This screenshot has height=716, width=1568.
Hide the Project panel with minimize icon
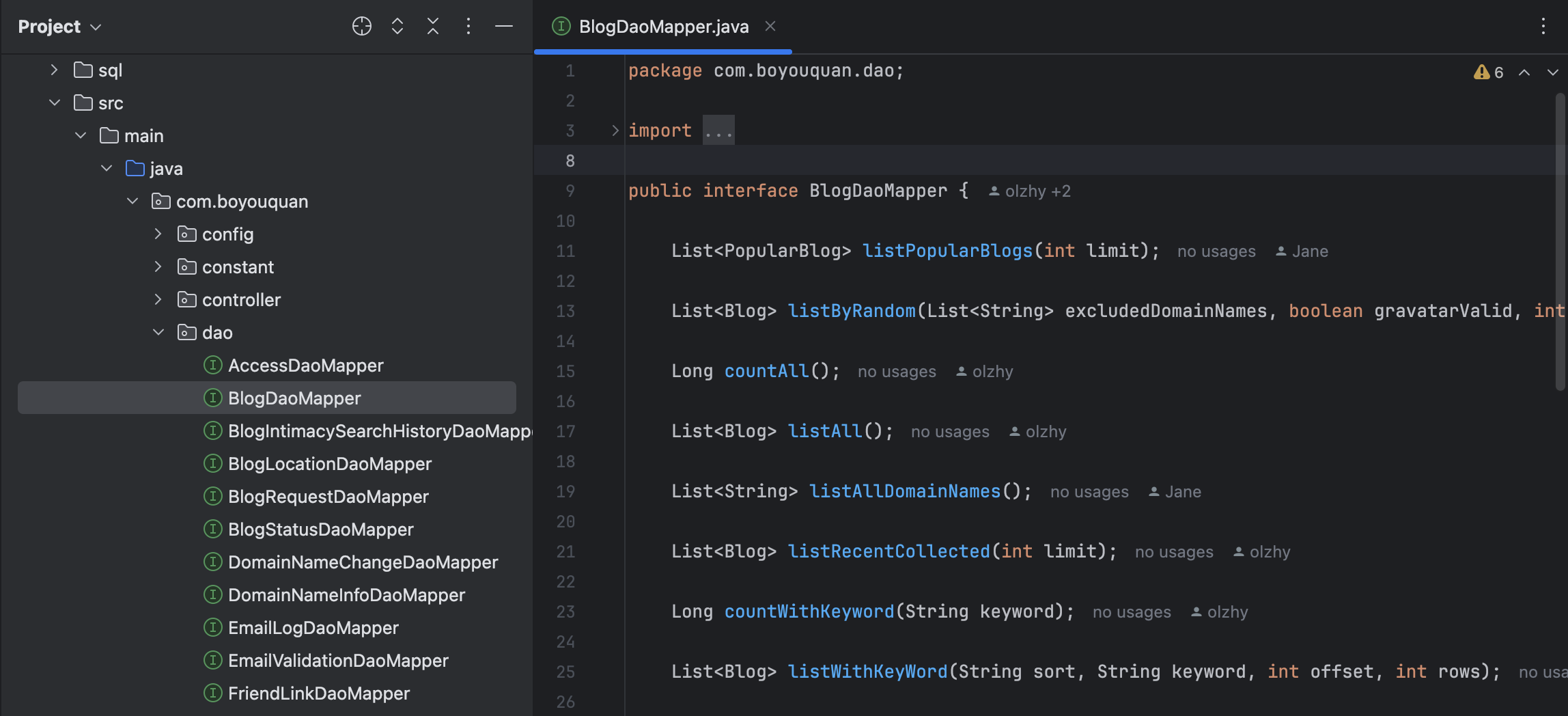coord(503,27)
